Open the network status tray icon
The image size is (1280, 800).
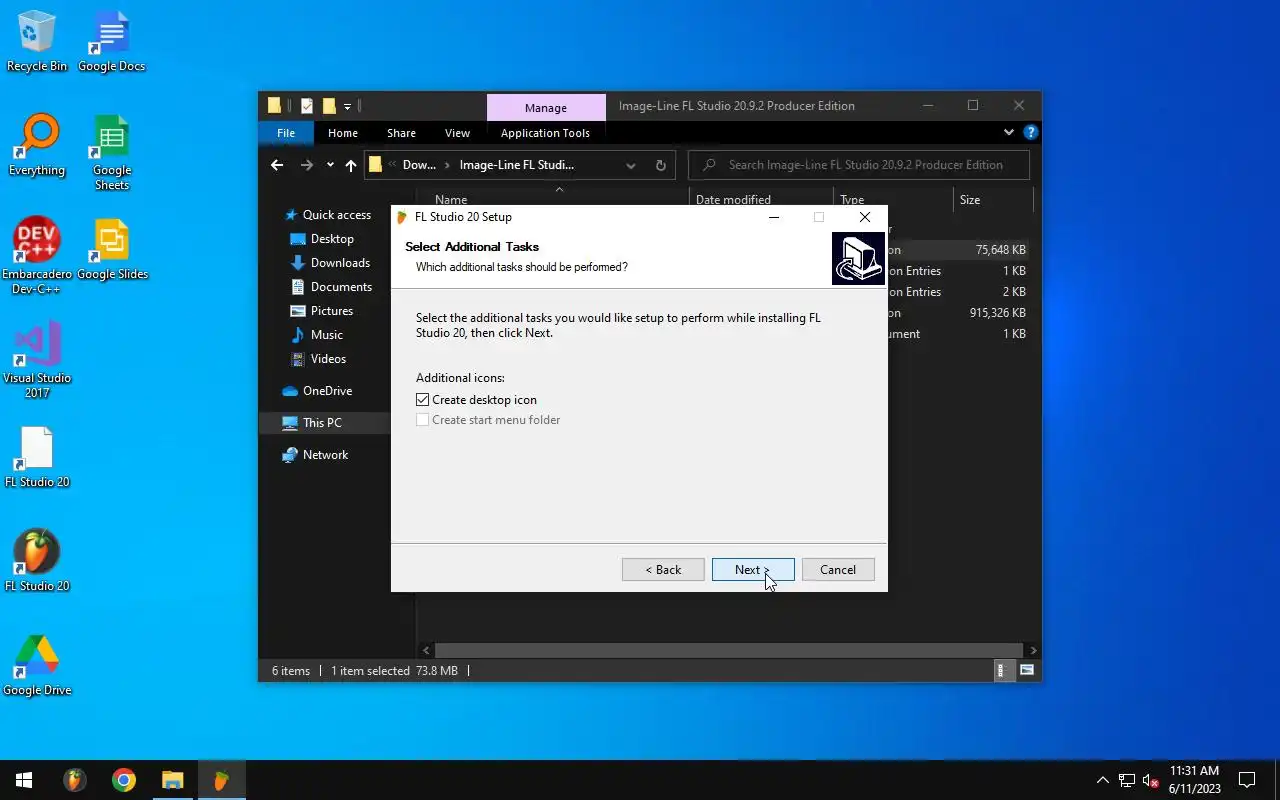1127,780
